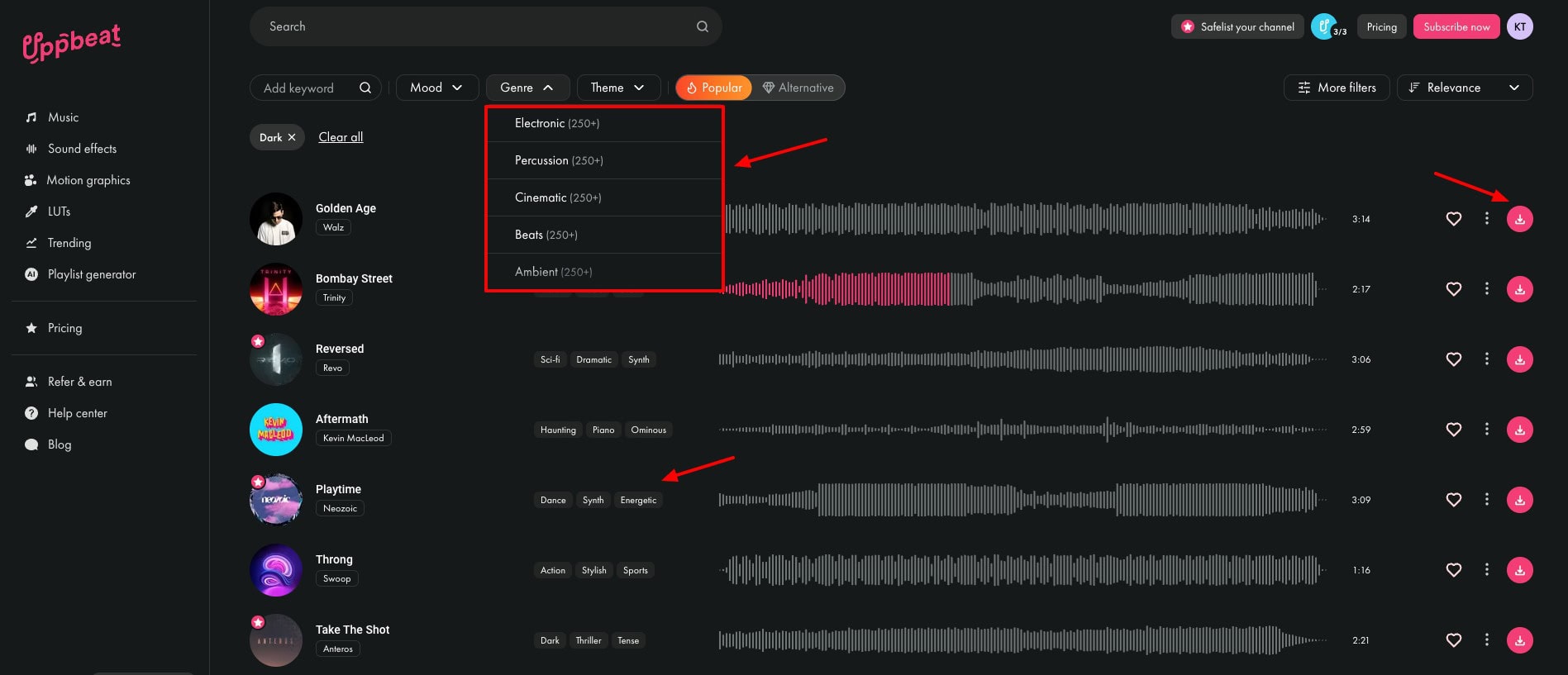Click the Clear all link
Image resolution: width=1568 pixels, height=675 pixels.
341,137
